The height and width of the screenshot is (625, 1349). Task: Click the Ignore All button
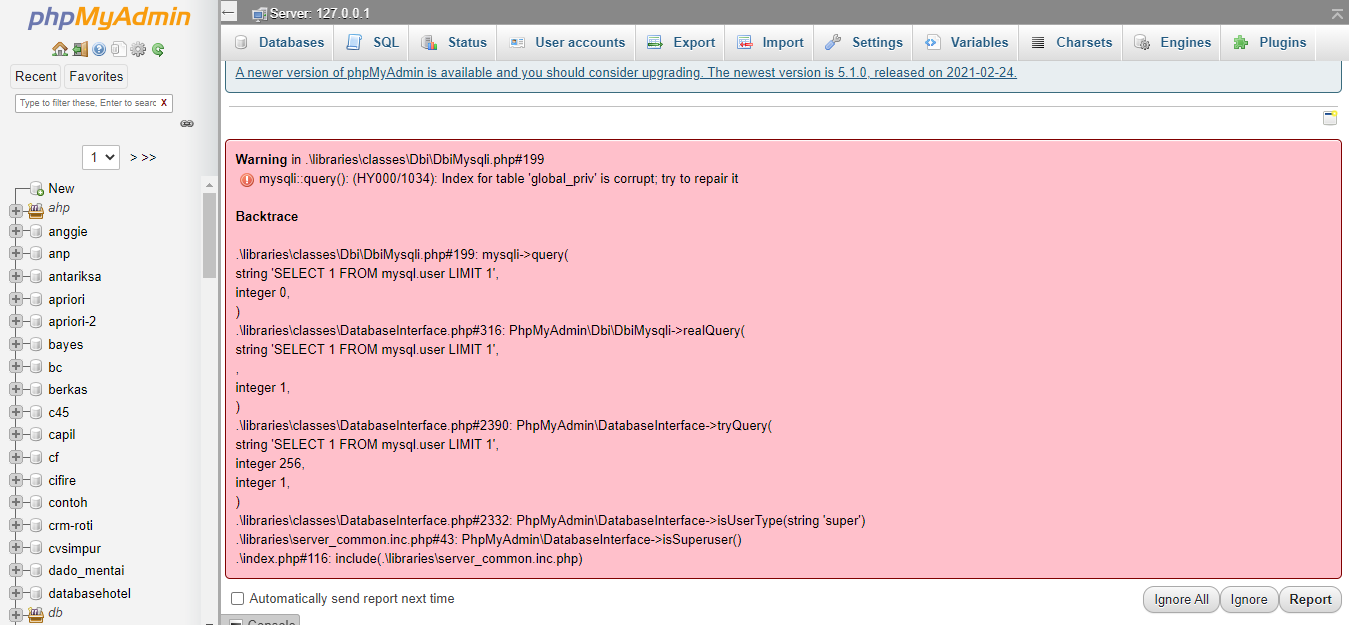1180,599
